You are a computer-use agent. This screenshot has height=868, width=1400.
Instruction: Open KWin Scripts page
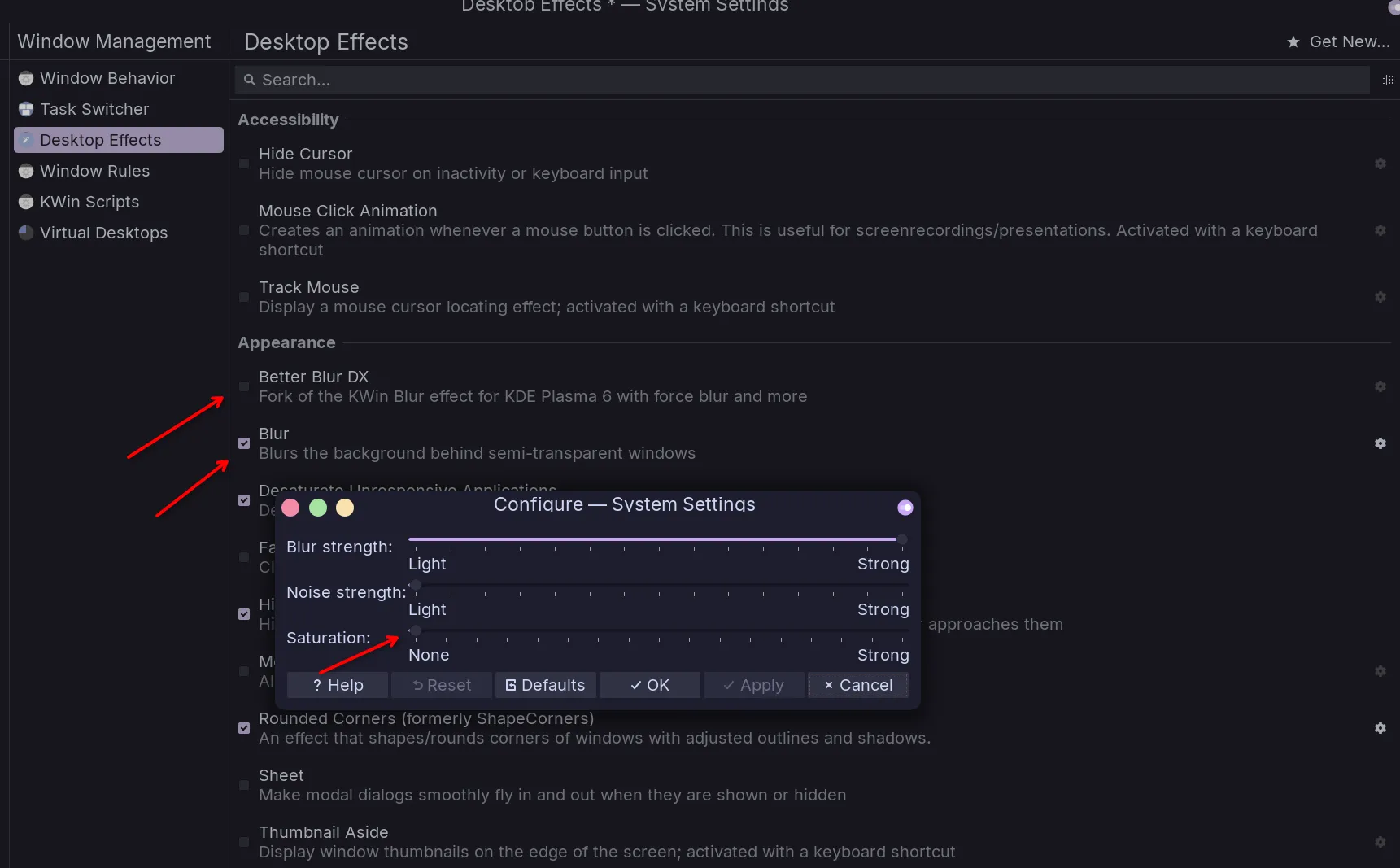coord(118,202)
